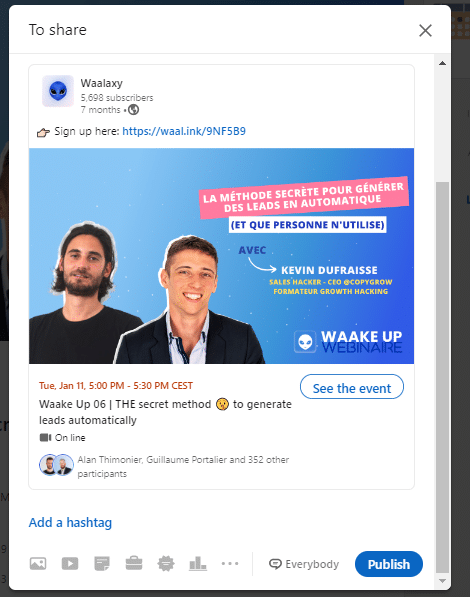Click the add photo icon

pos(38,563)
